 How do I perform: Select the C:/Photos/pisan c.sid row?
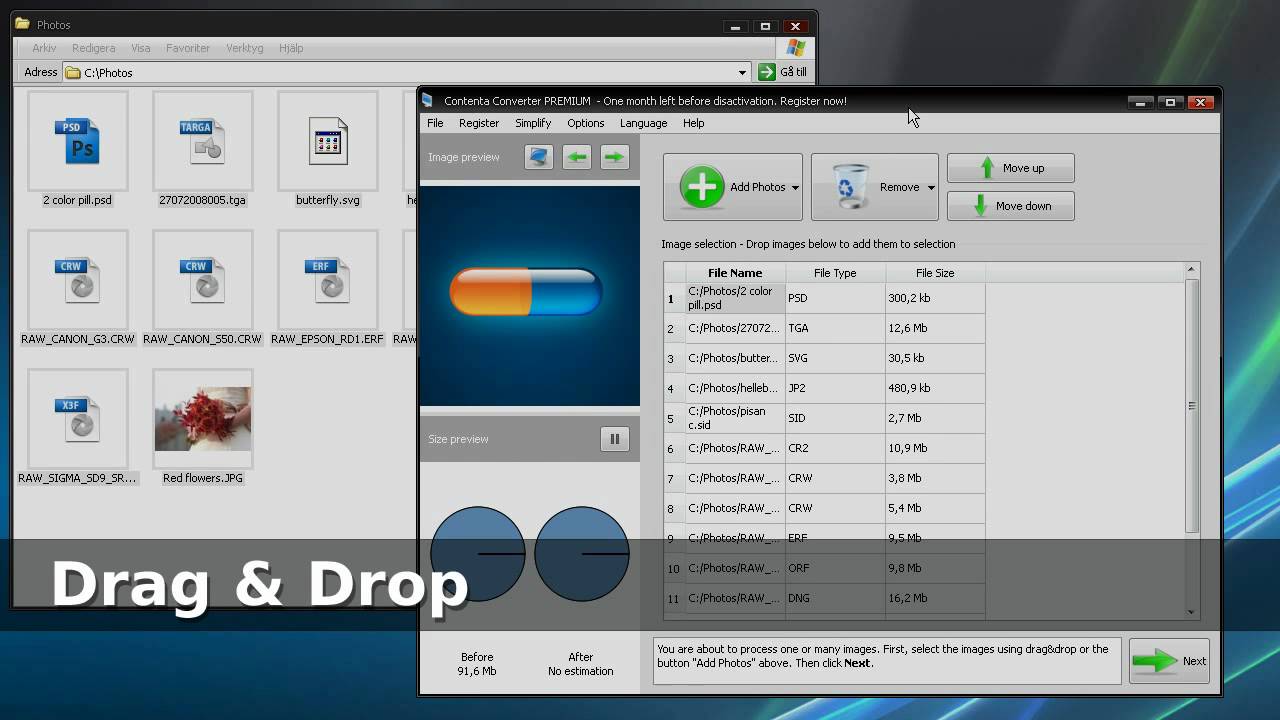point(824,418)
